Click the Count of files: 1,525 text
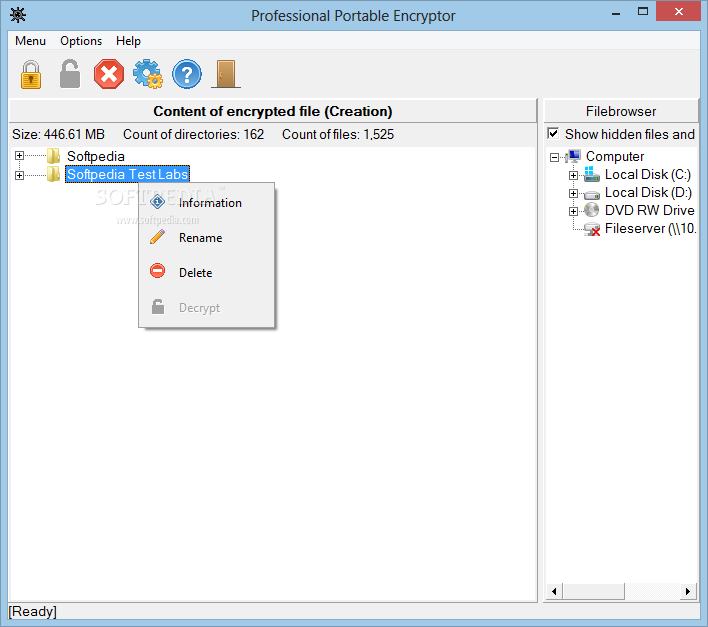The height and width of the screenshot is (627, 708). pyautogui.click(x=338, y=135)
